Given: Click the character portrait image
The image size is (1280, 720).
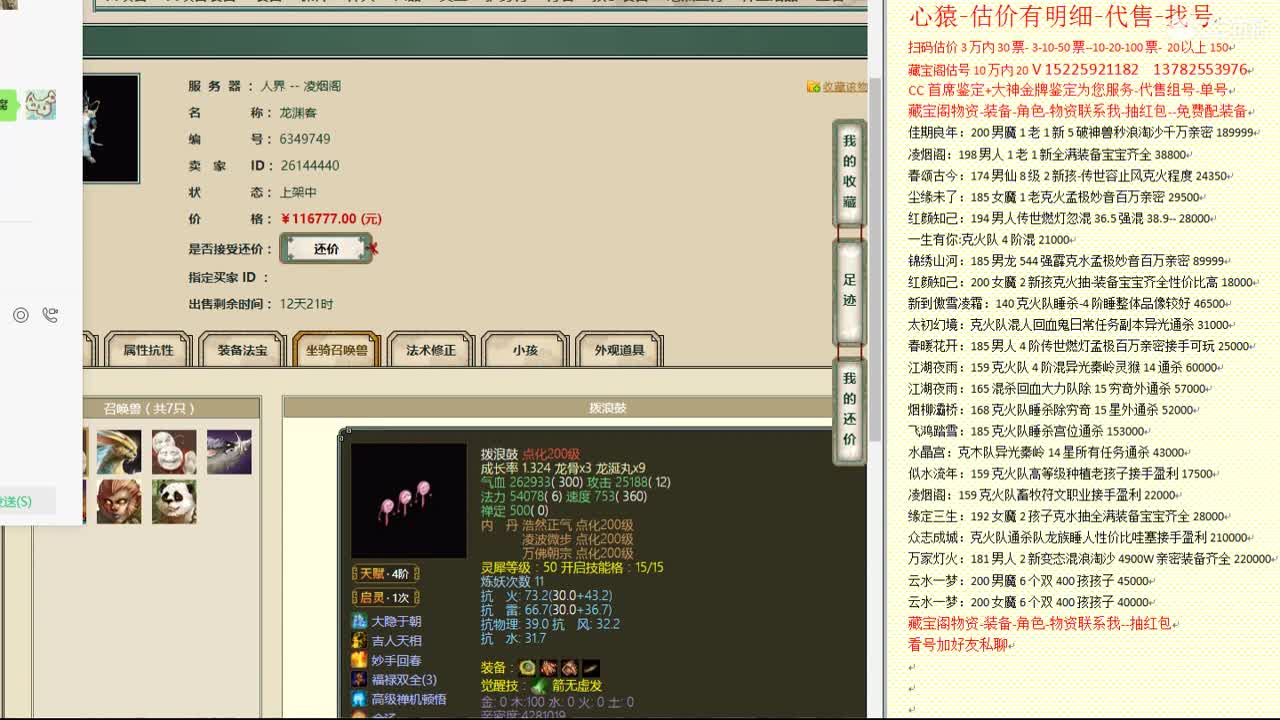Looking at the screenshot, I should [x=111, y=128].
